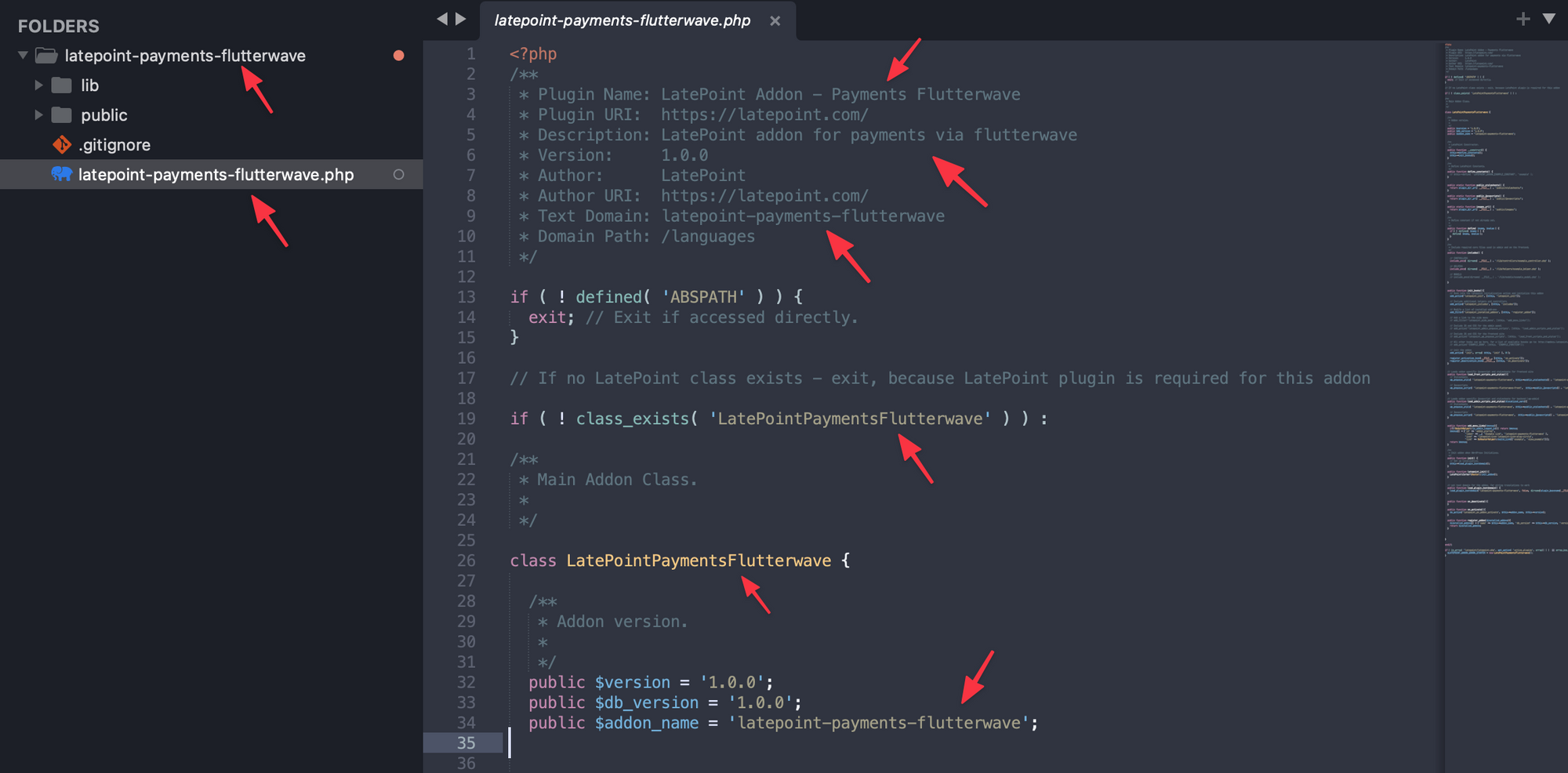Close the latepoint-payments-flutterwave.php tab

775,20
